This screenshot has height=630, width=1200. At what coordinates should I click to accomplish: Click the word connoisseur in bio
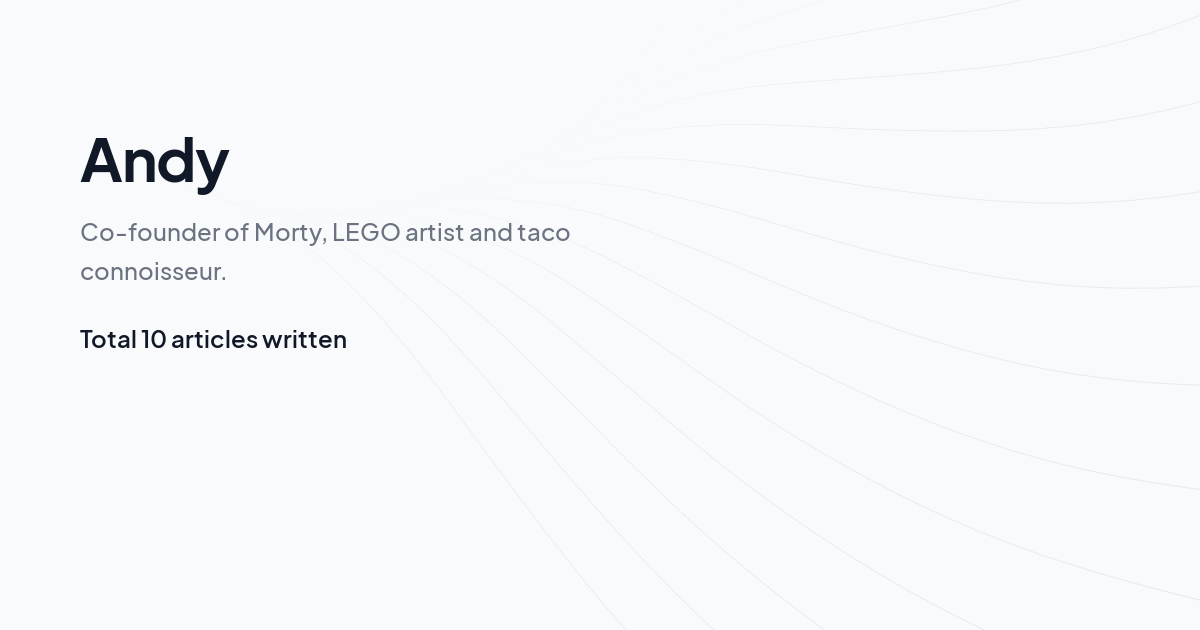coord(149,272)
